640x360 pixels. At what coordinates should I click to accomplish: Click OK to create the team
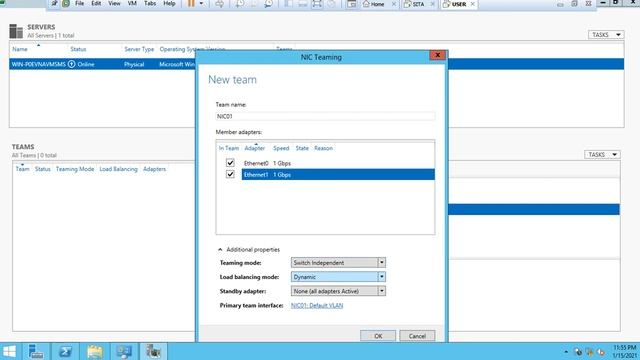click(378, 336)
